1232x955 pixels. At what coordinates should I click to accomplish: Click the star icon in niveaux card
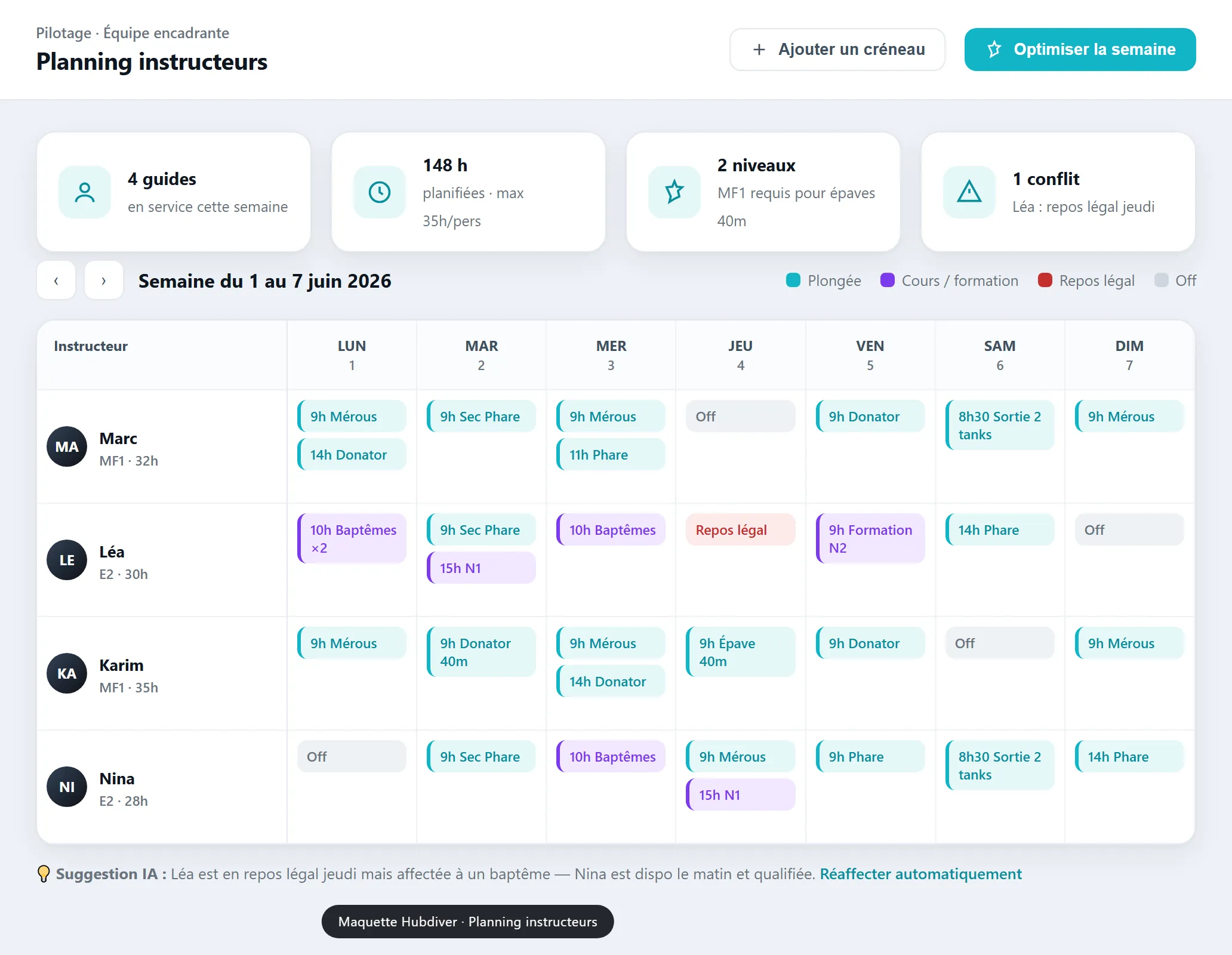tap(674, 192)
